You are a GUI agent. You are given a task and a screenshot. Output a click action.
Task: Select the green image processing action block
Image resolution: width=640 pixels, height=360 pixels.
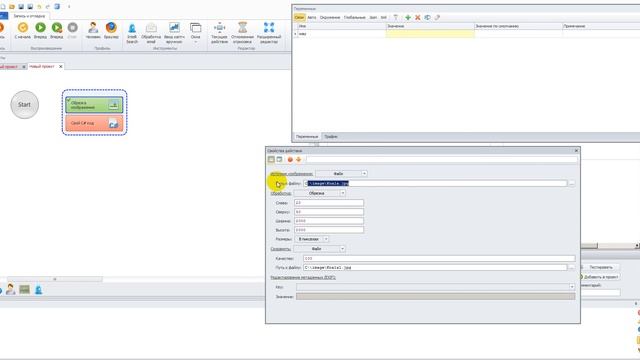coord(94,105)
